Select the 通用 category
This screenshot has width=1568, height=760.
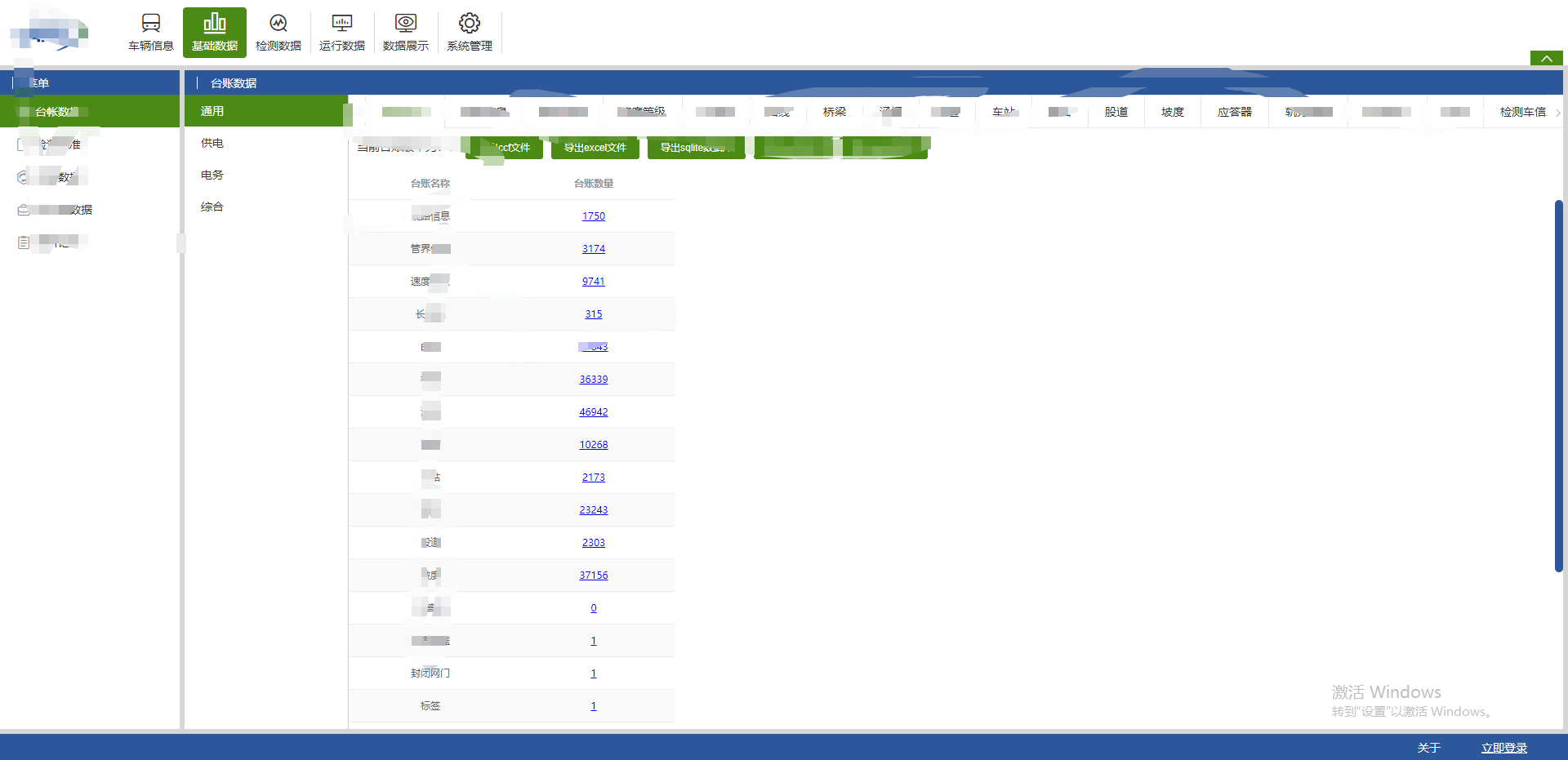[x=266, y=111]
